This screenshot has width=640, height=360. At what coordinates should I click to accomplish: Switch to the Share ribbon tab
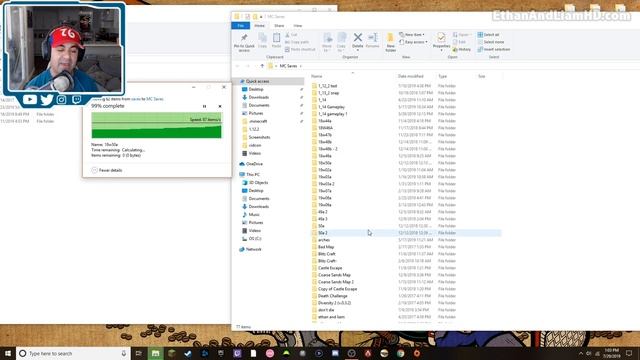(x=279, y=26)
